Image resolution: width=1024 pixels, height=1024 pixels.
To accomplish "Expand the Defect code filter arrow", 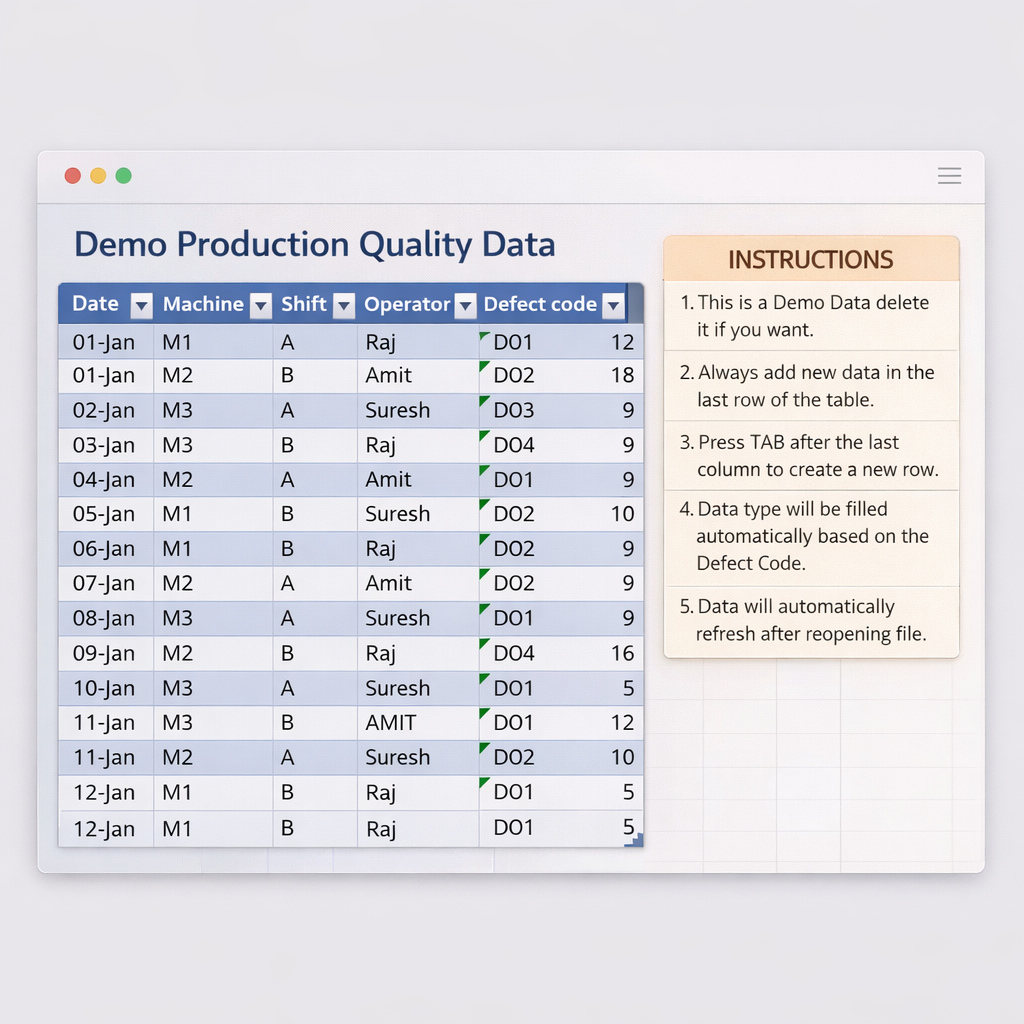I will pyautogui.click(x=613, y=305).
